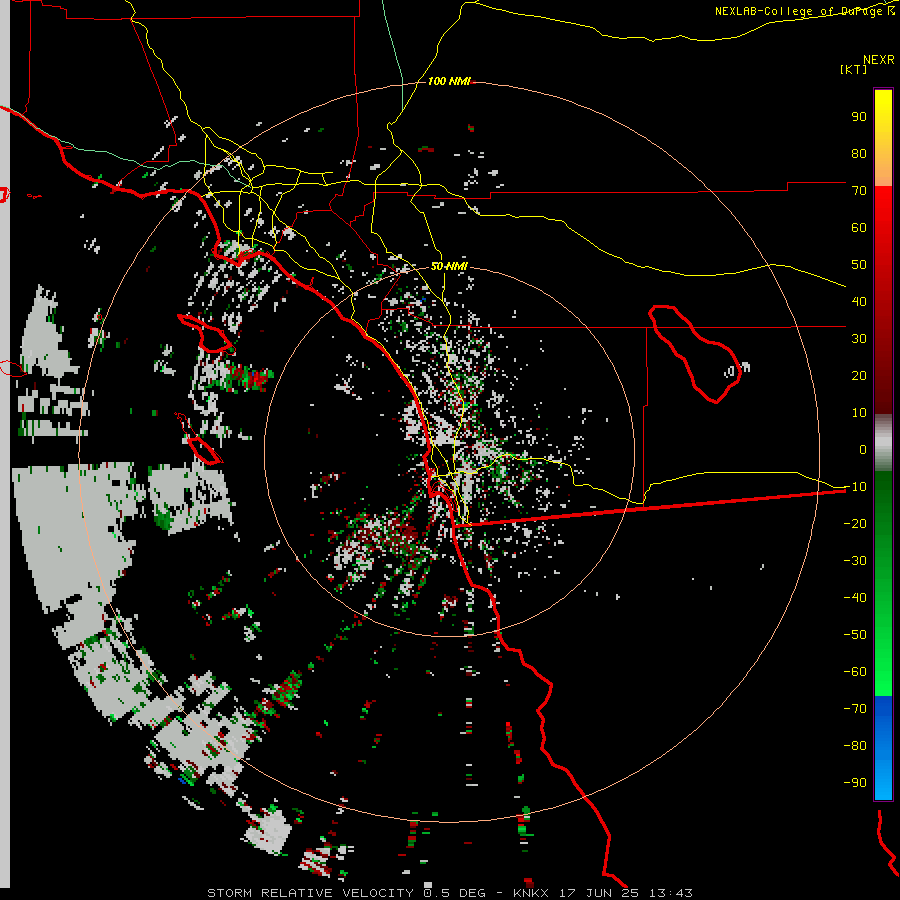Screen dimensions: 900x900
Task: Select the -80 value on velocity scale
Action: [855, 746]
